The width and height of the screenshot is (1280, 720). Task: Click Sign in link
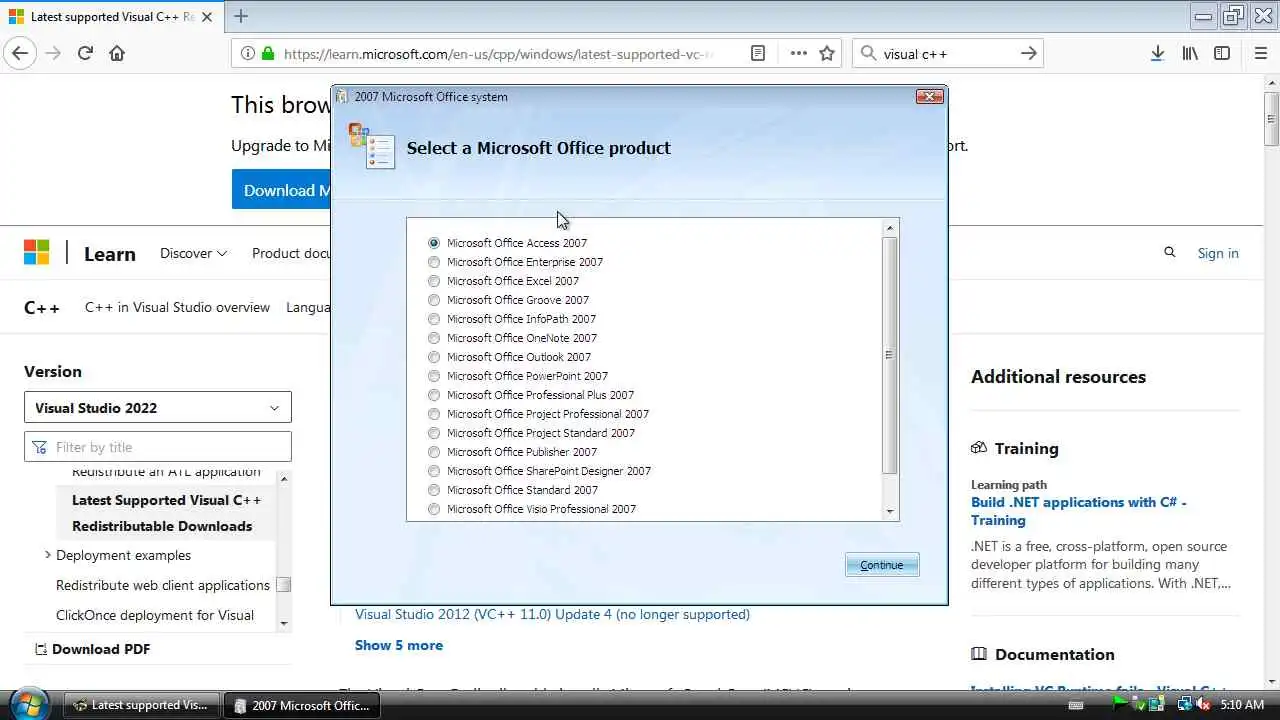(x=1218, y=253)
